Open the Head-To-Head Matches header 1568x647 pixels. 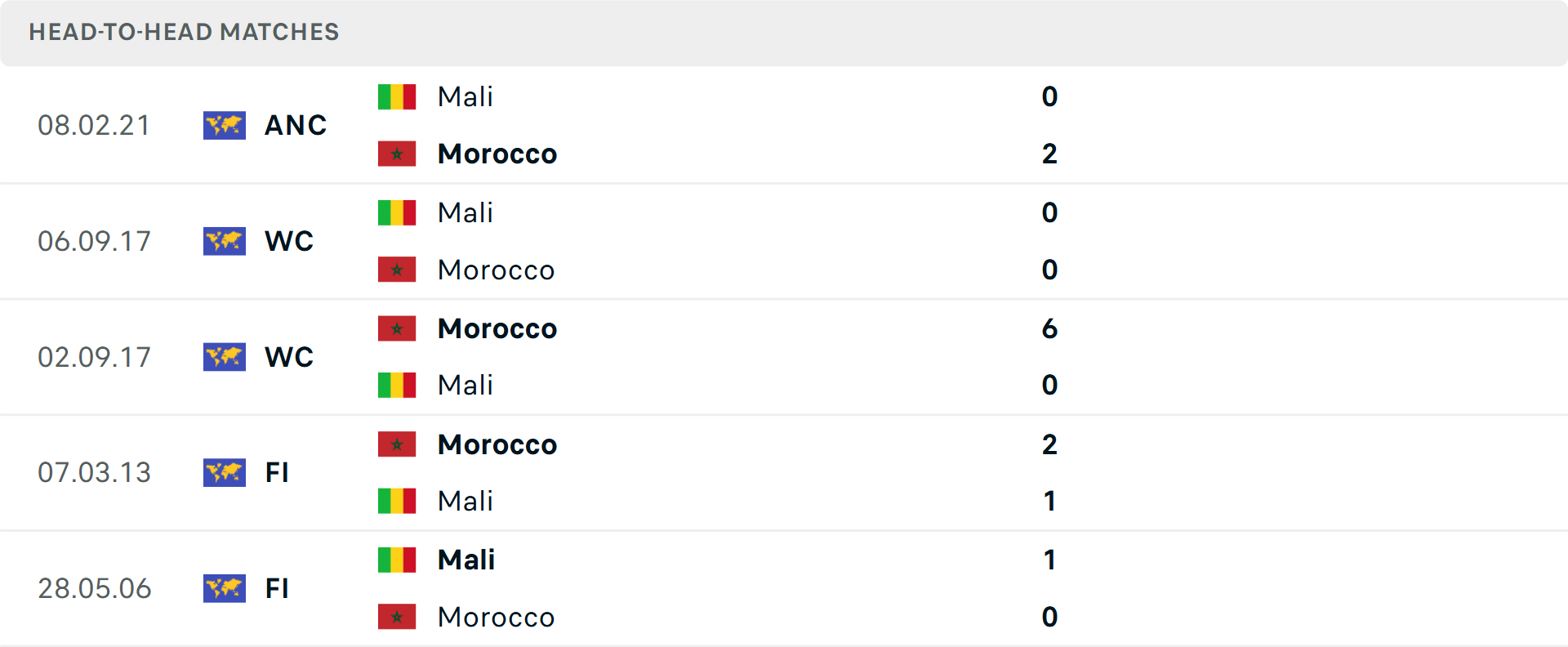point(184,32)
